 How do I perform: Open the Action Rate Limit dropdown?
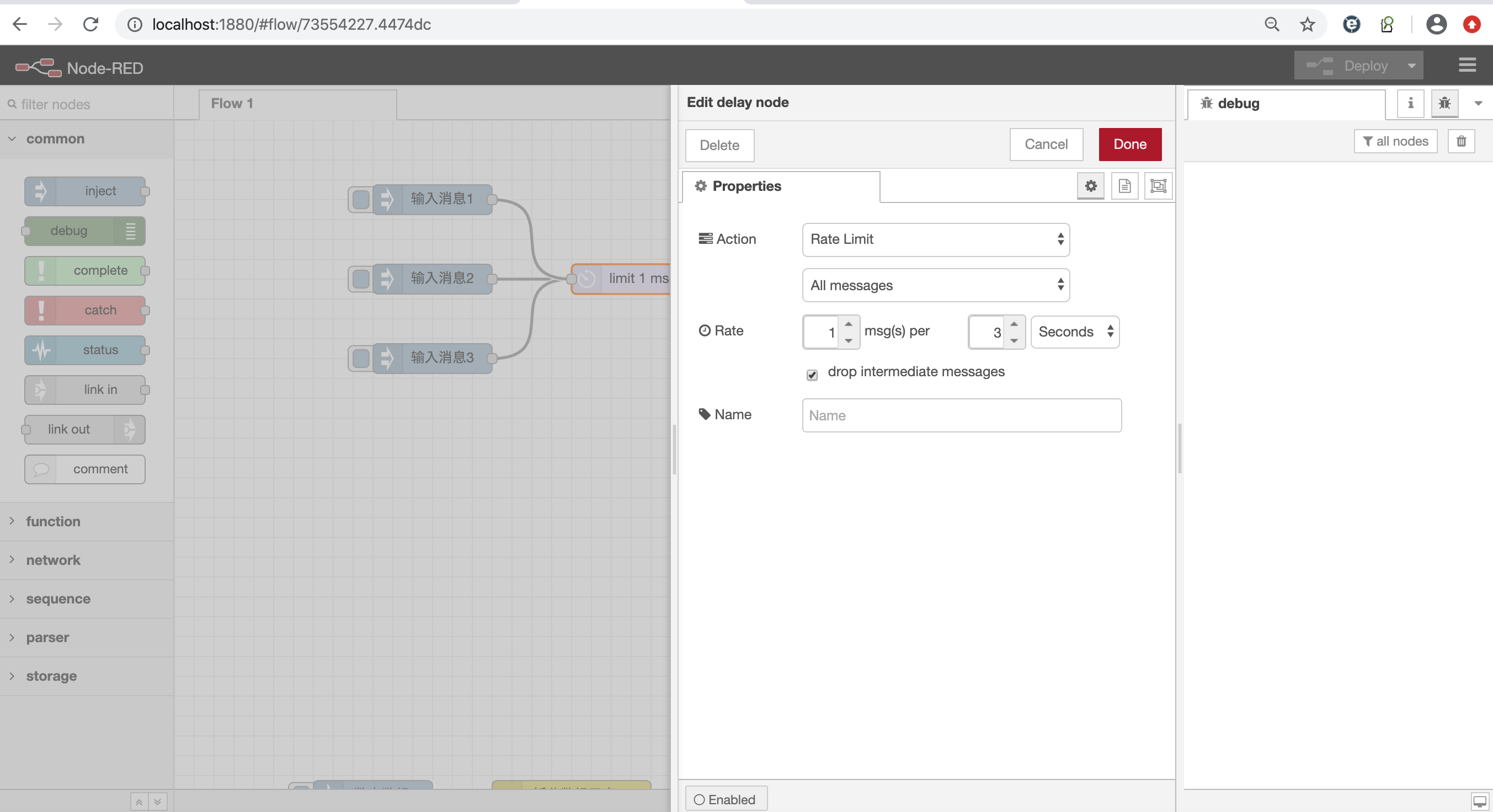pos(935,239)
